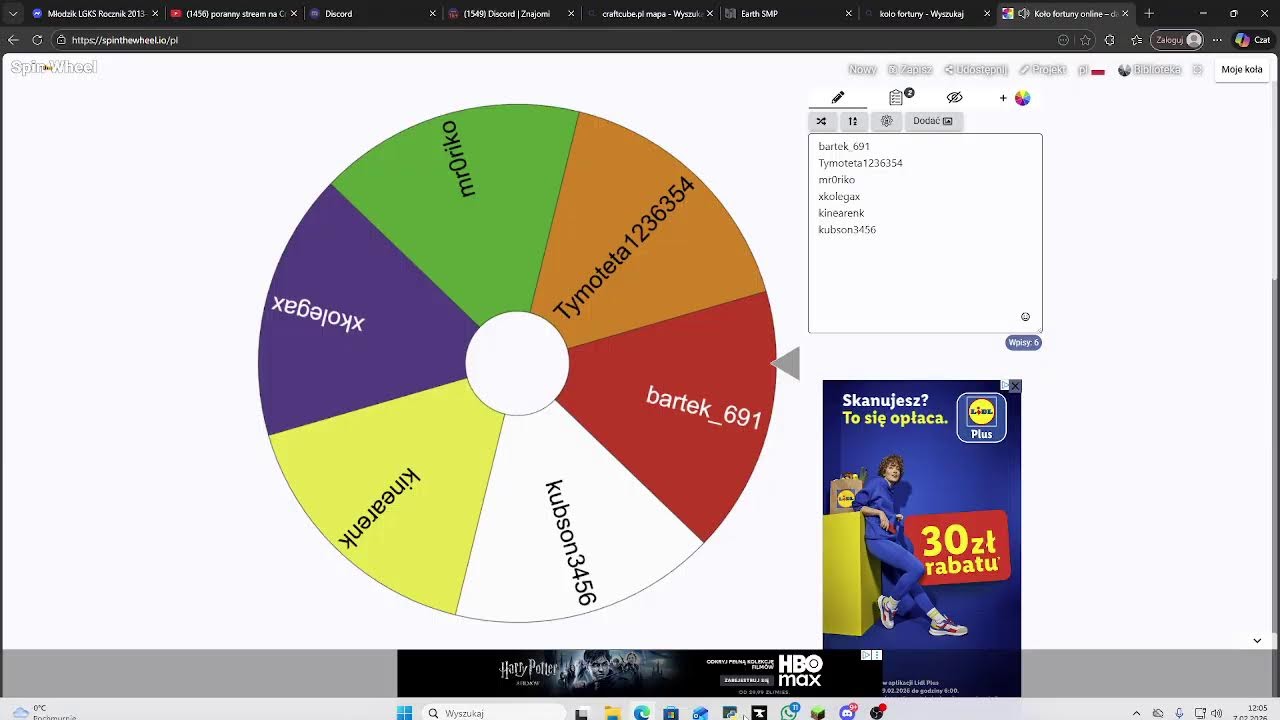Click Nowy to create new wheel

pyautogui.click(x=862, y=70)
